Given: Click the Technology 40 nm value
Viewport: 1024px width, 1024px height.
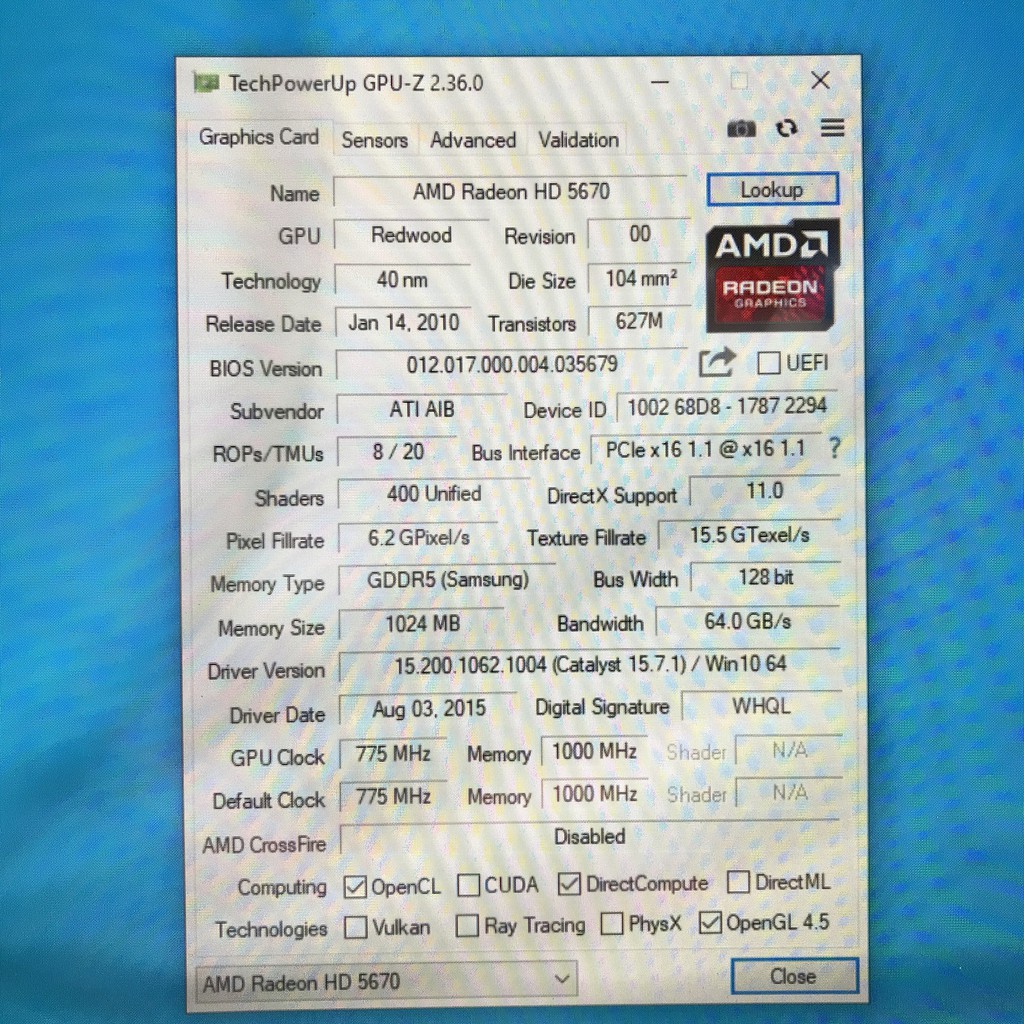Looking at the screenshot, I should click(x=402, y=280).
